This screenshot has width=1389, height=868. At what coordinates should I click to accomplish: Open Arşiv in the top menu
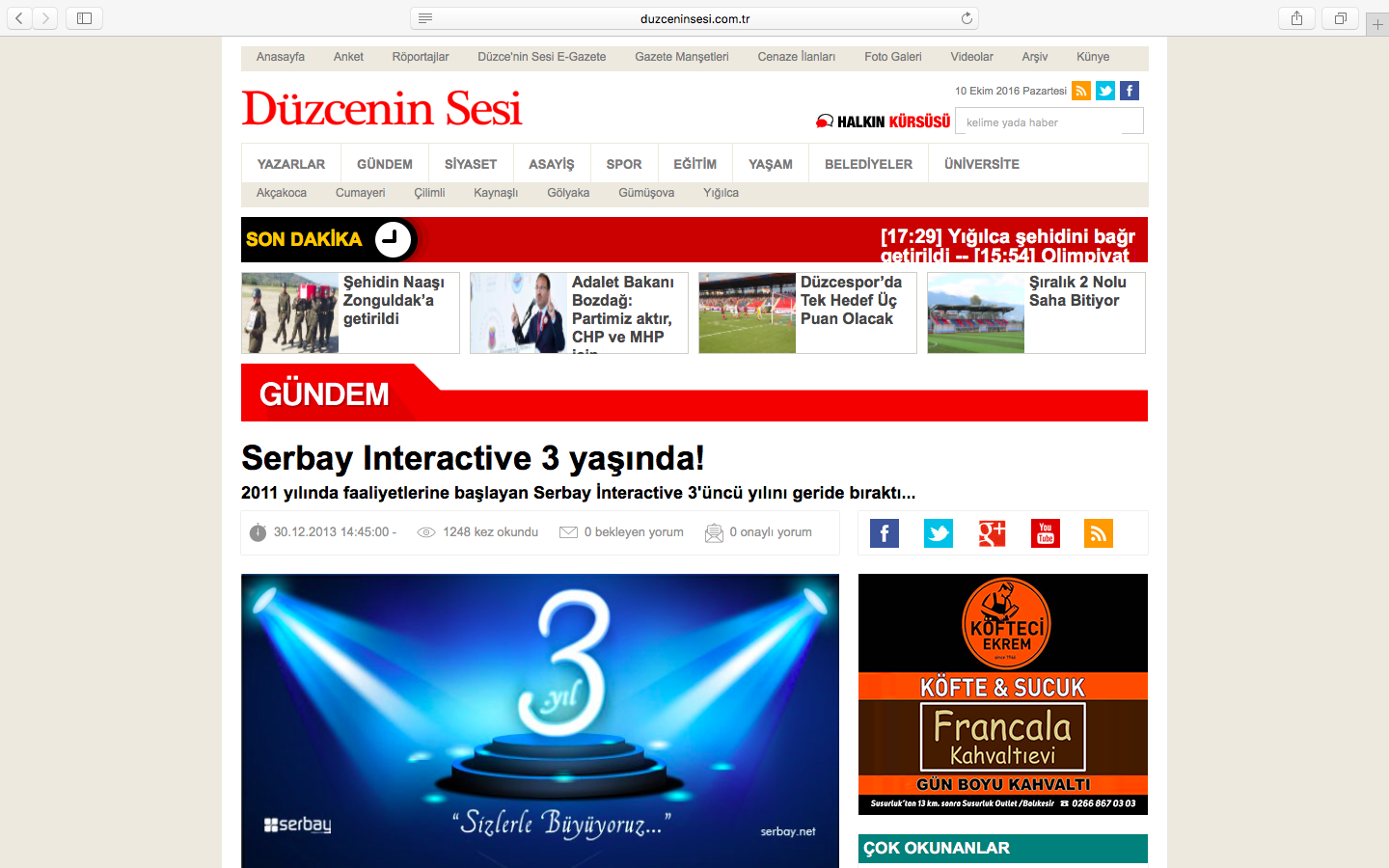[x=1035, y=57]
